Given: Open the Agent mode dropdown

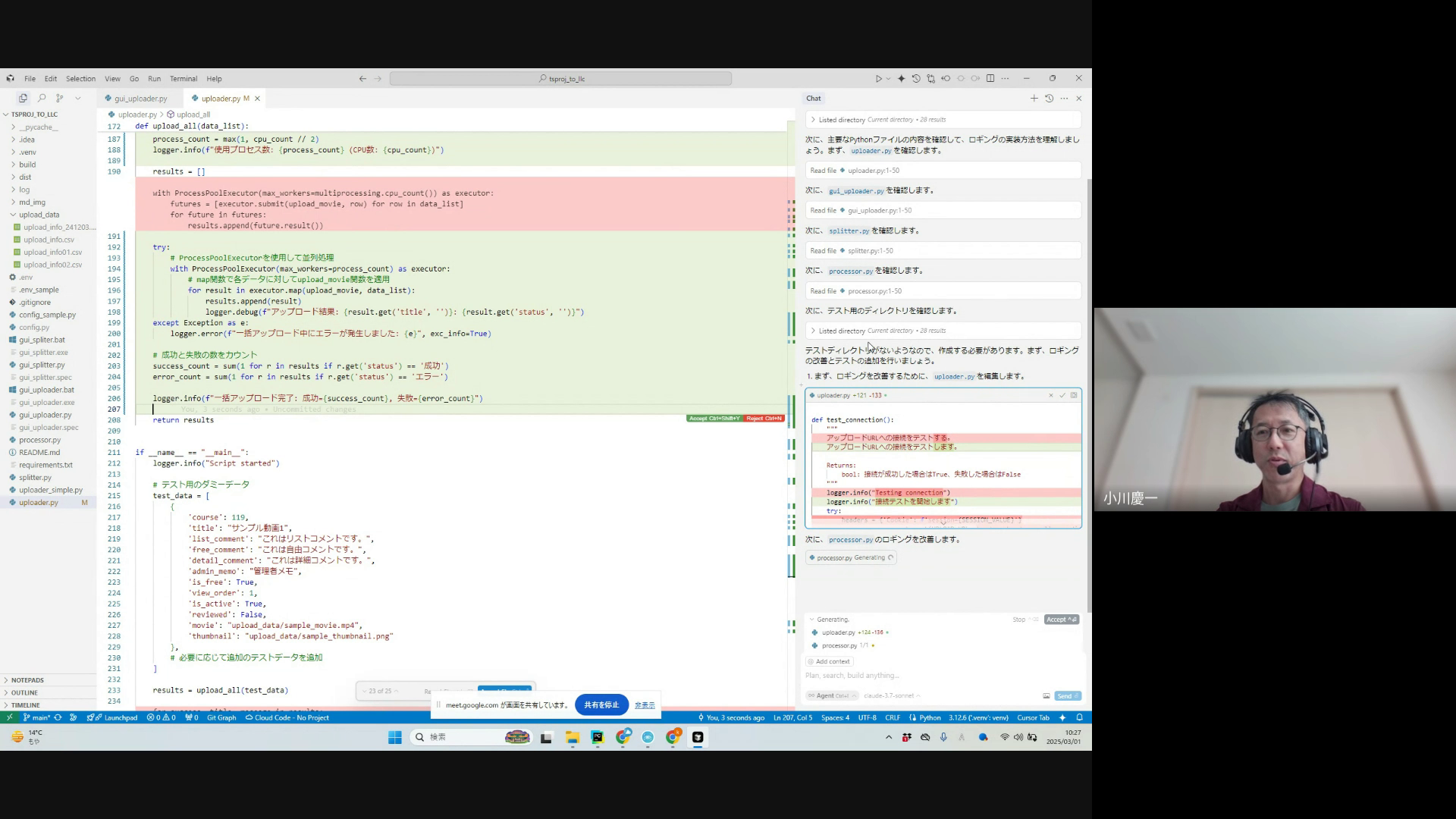Looking at the screenshot, I should point(832,696).
